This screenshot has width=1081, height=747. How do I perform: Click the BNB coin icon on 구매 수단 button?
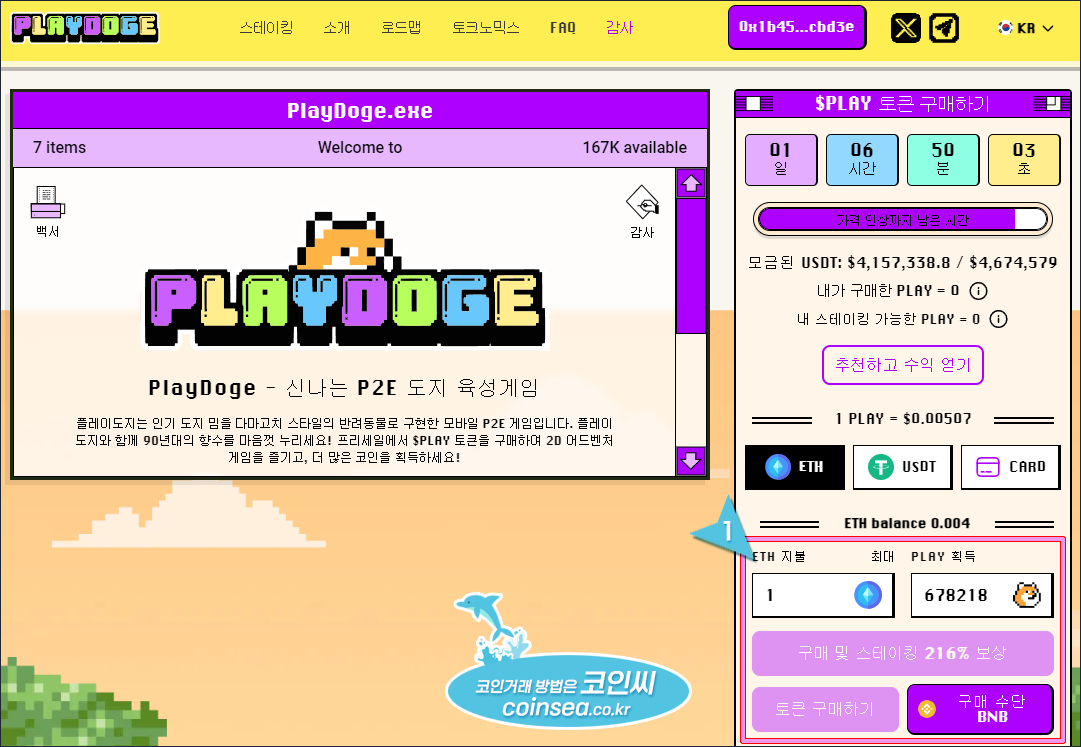point(927,708)
